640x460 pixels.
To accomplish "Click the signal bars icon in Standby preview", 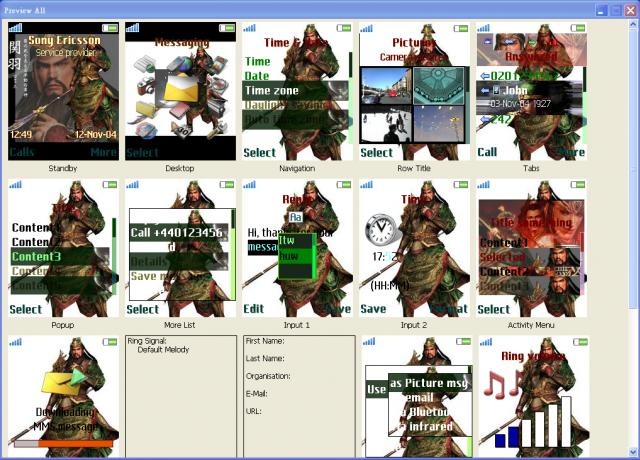I will (x=16, y=28).
